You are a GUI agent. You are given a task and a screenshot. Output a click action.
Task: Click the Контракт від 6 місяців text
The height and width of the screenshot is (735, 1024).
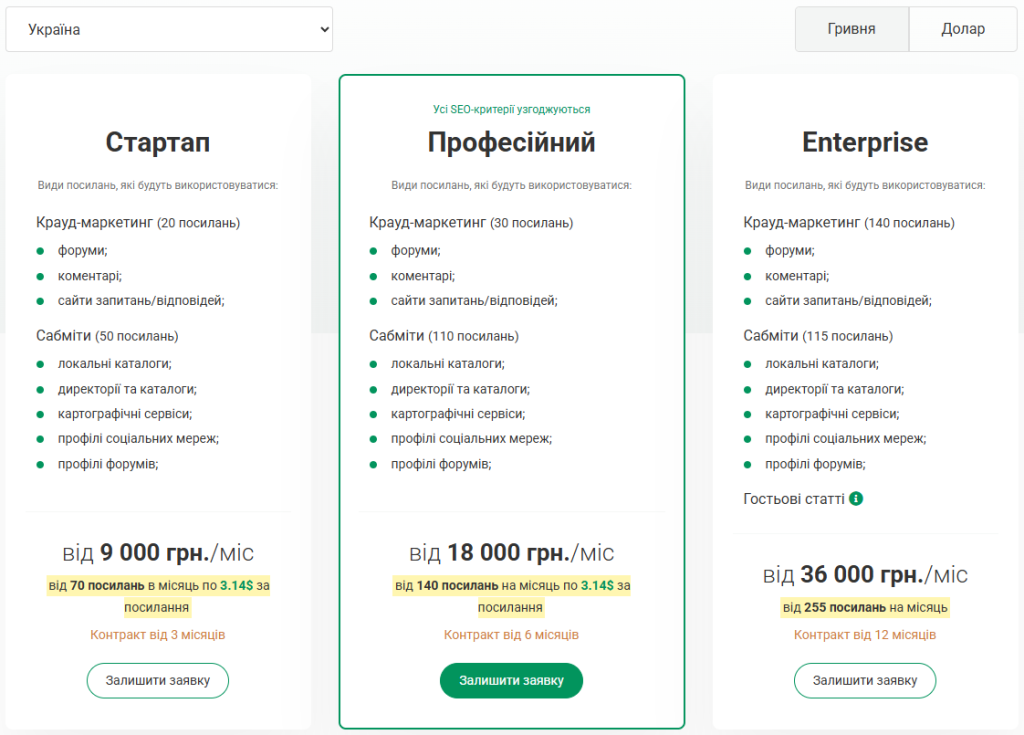click(x=511, y=635)
